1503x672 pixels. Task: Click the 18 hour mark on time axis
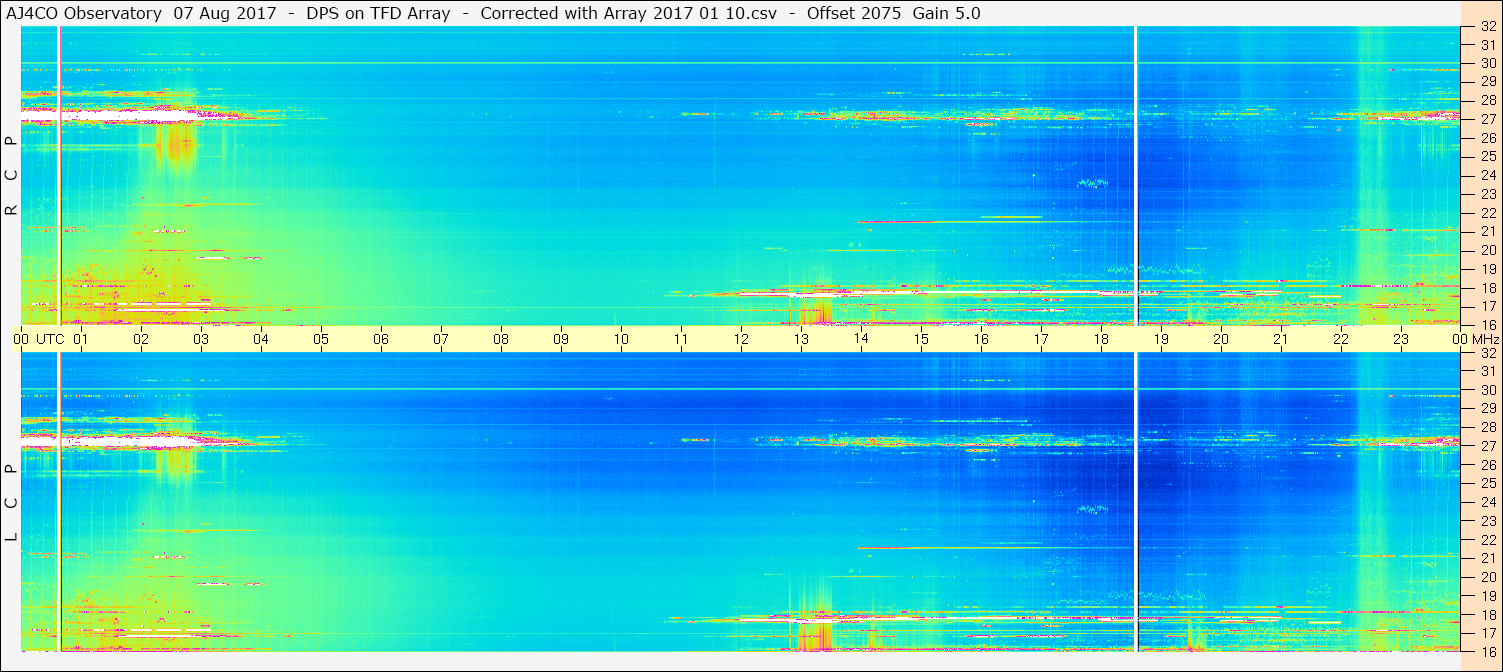(1101, 339)
